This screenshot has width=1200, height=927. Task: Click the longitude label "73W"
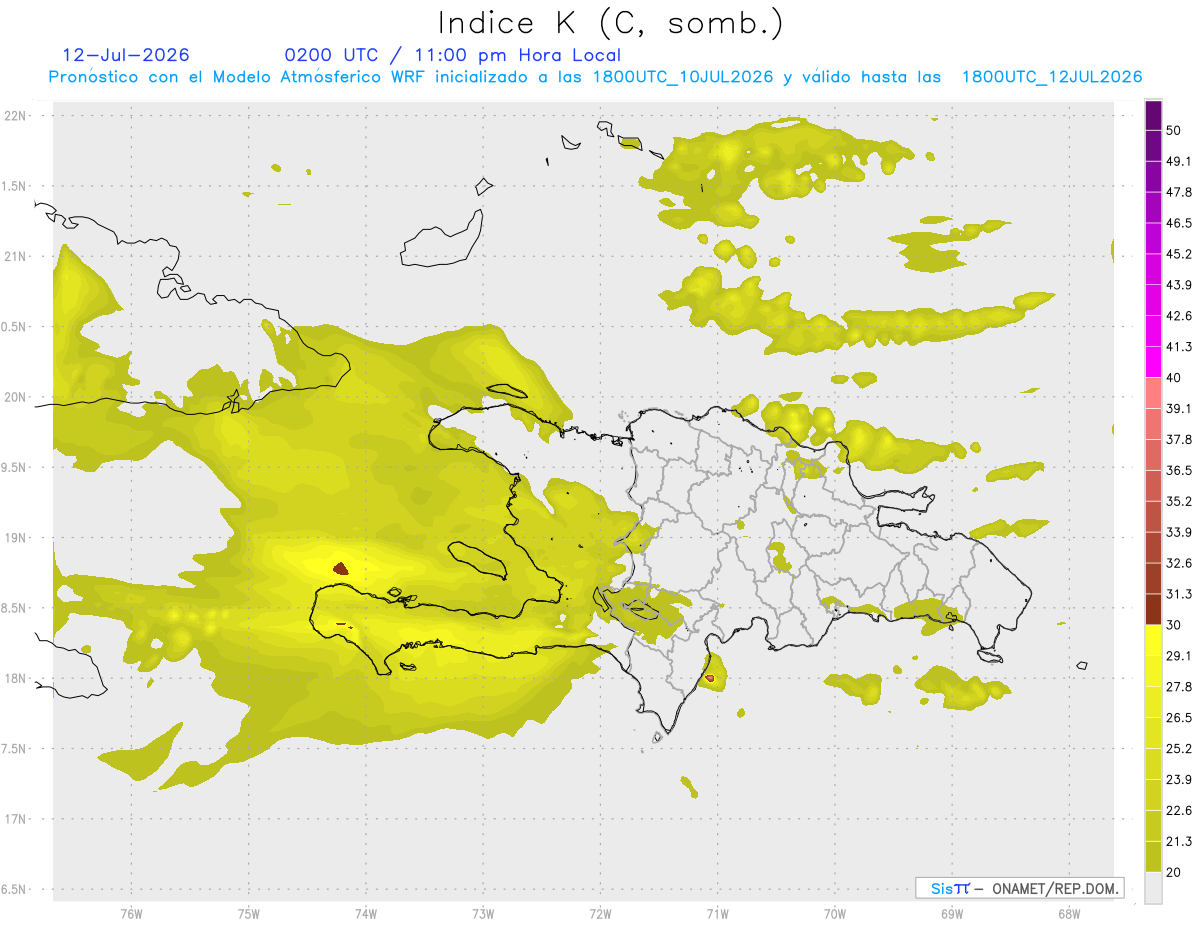coord(483,914)
